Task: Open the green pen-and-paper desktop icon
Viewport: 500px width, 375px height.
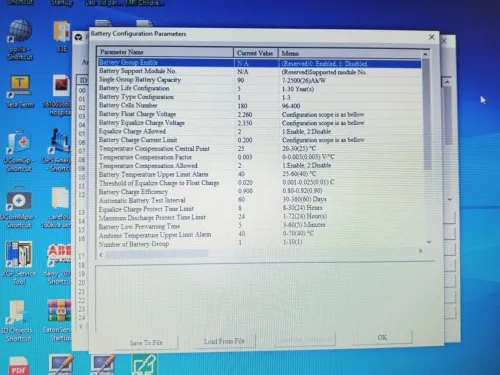Action: pos(145,365)
